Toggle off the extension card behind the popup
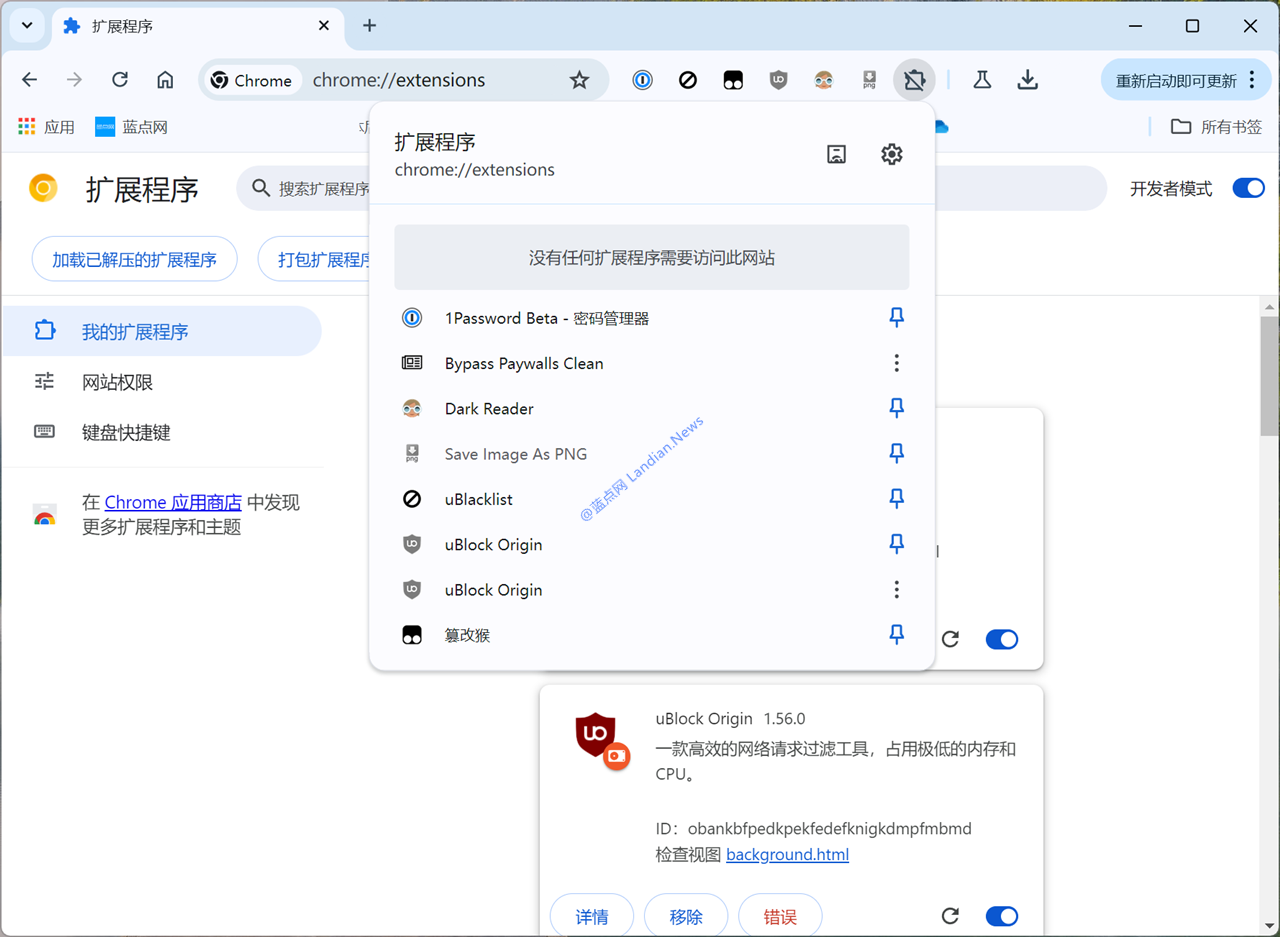Viewport: 1280px width, 937px height. point(1002,639)
